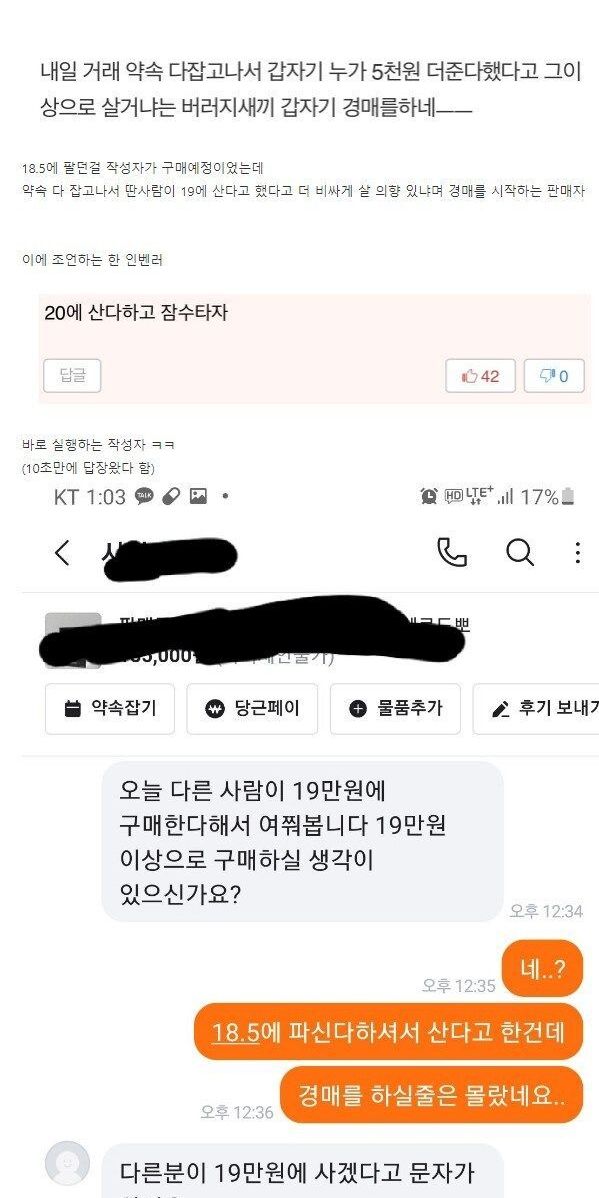599x1198 pixels.
Task: Click the thumbs-down 0 button
Action: [554, 376]
